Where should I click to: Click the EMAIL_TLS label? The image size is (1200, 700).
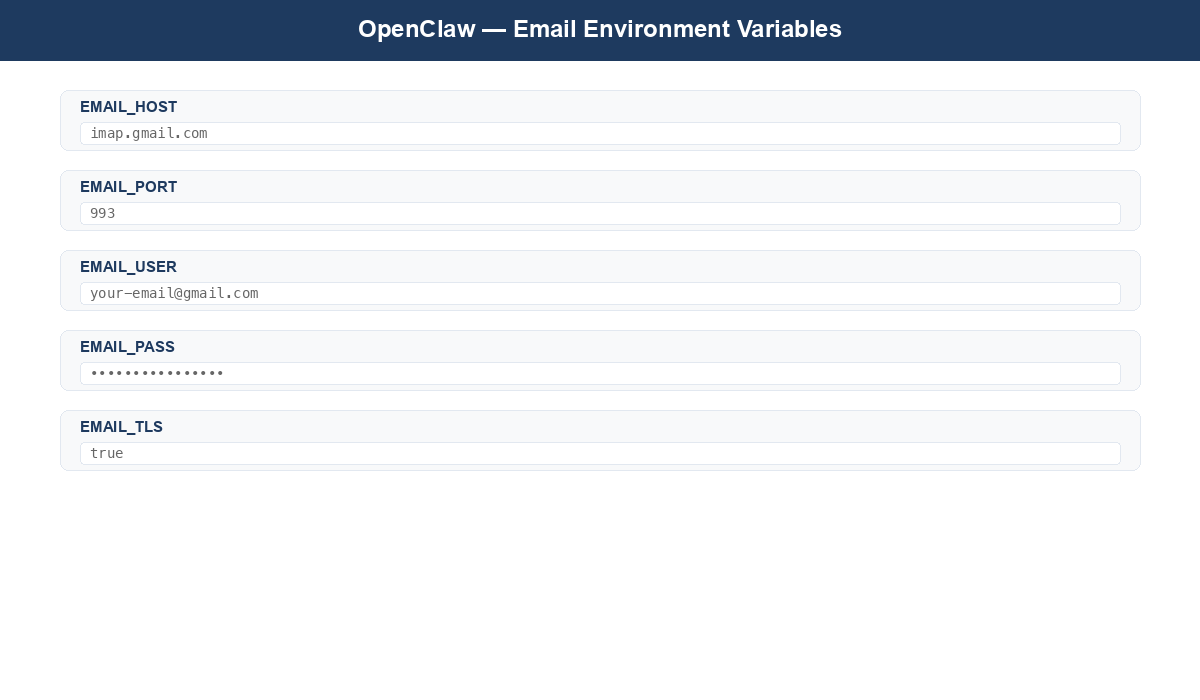[x=121, y=427]
